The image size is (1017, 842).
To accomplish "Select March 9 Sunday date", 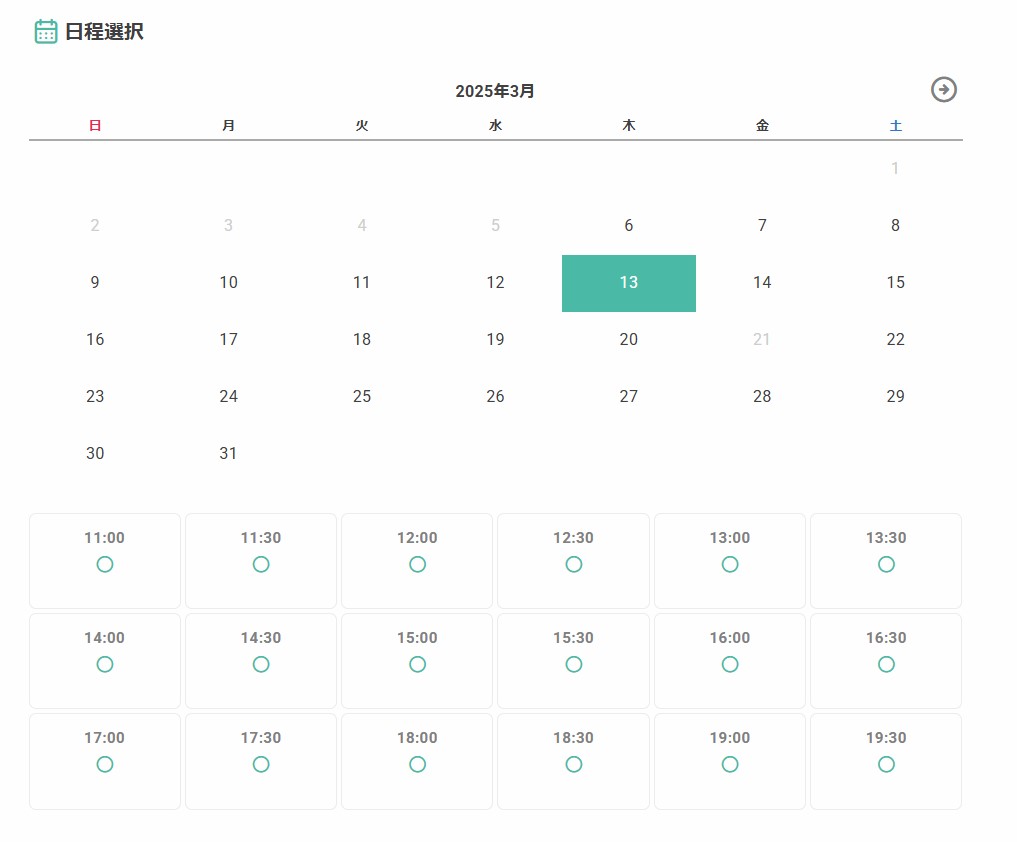I will [95, 283].
